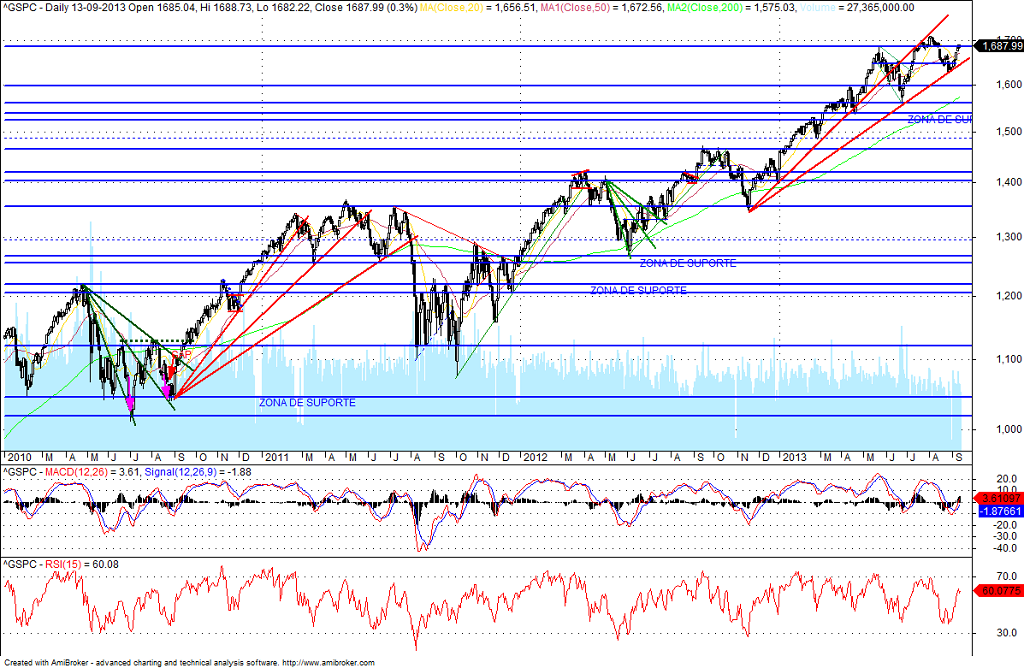Viewport: 1024px width, 668px height.
Task: Click the RSI(15) = 60.08 legend
Action: click(x=82, y=564)
